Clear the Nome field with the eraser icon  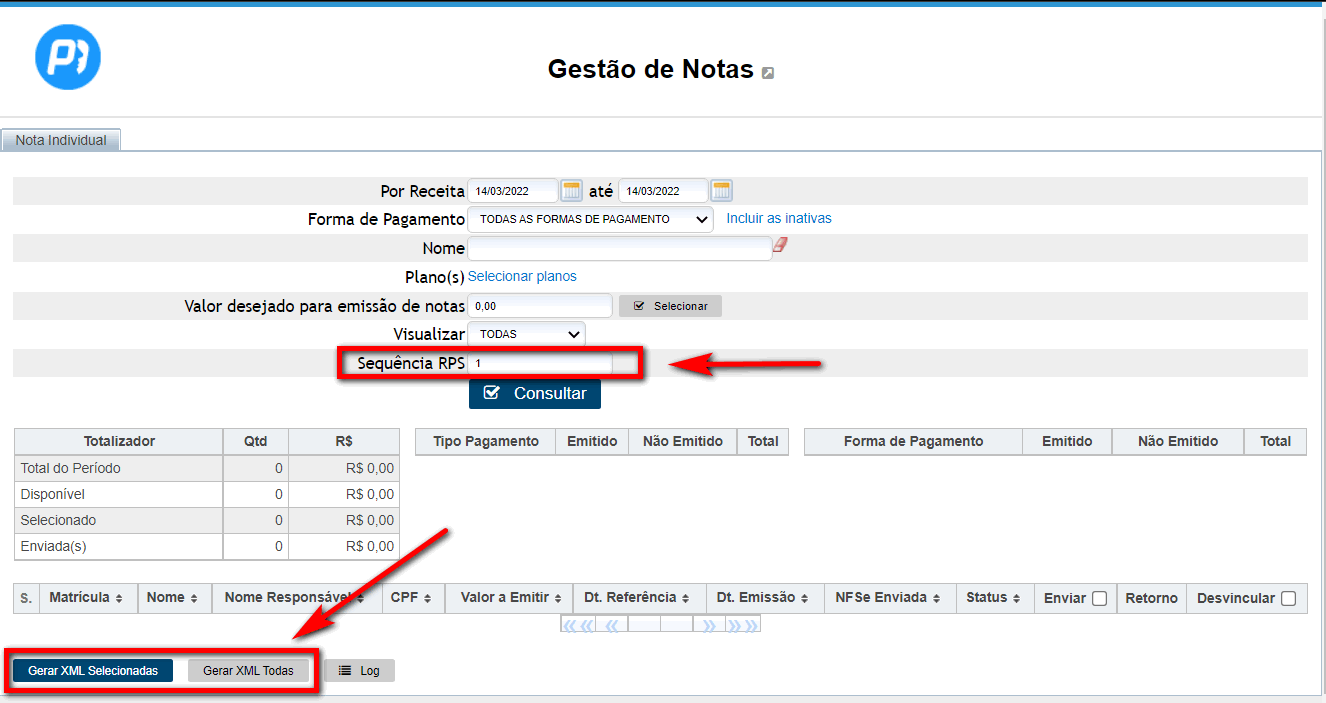coord(781,245)
